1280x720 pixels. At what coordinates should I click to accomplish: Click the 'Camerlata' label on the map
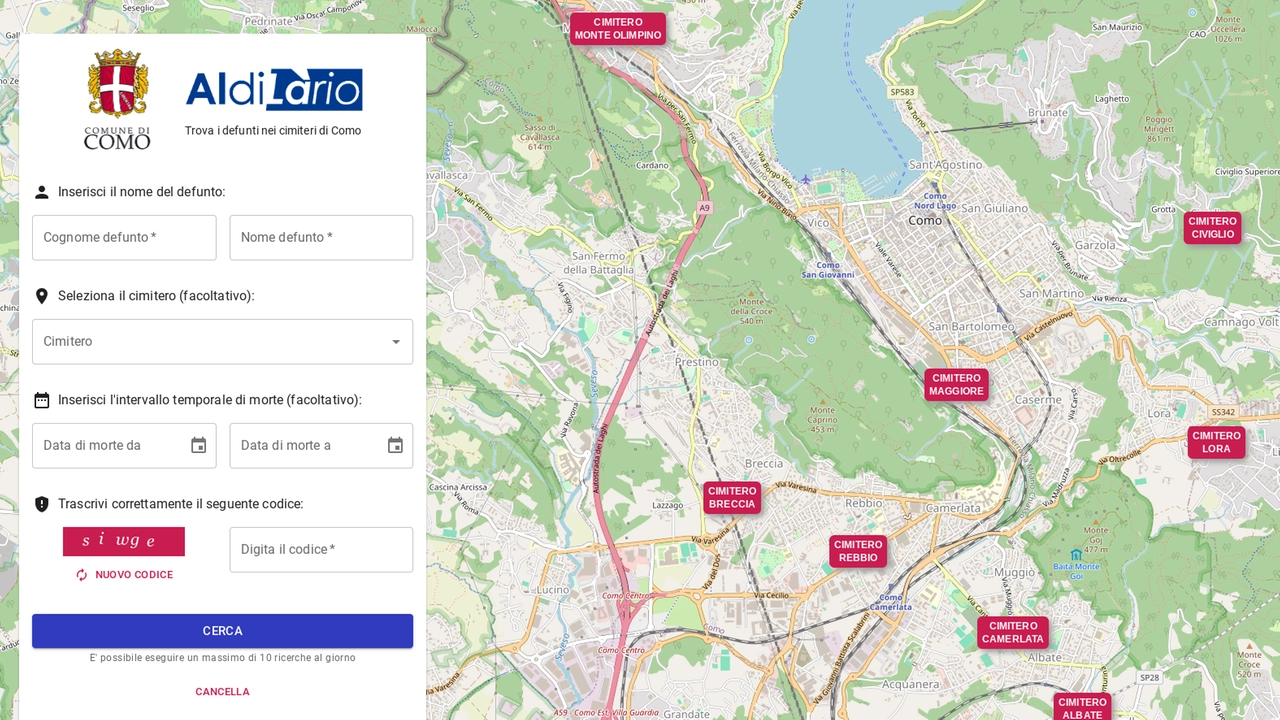(953, 508)
